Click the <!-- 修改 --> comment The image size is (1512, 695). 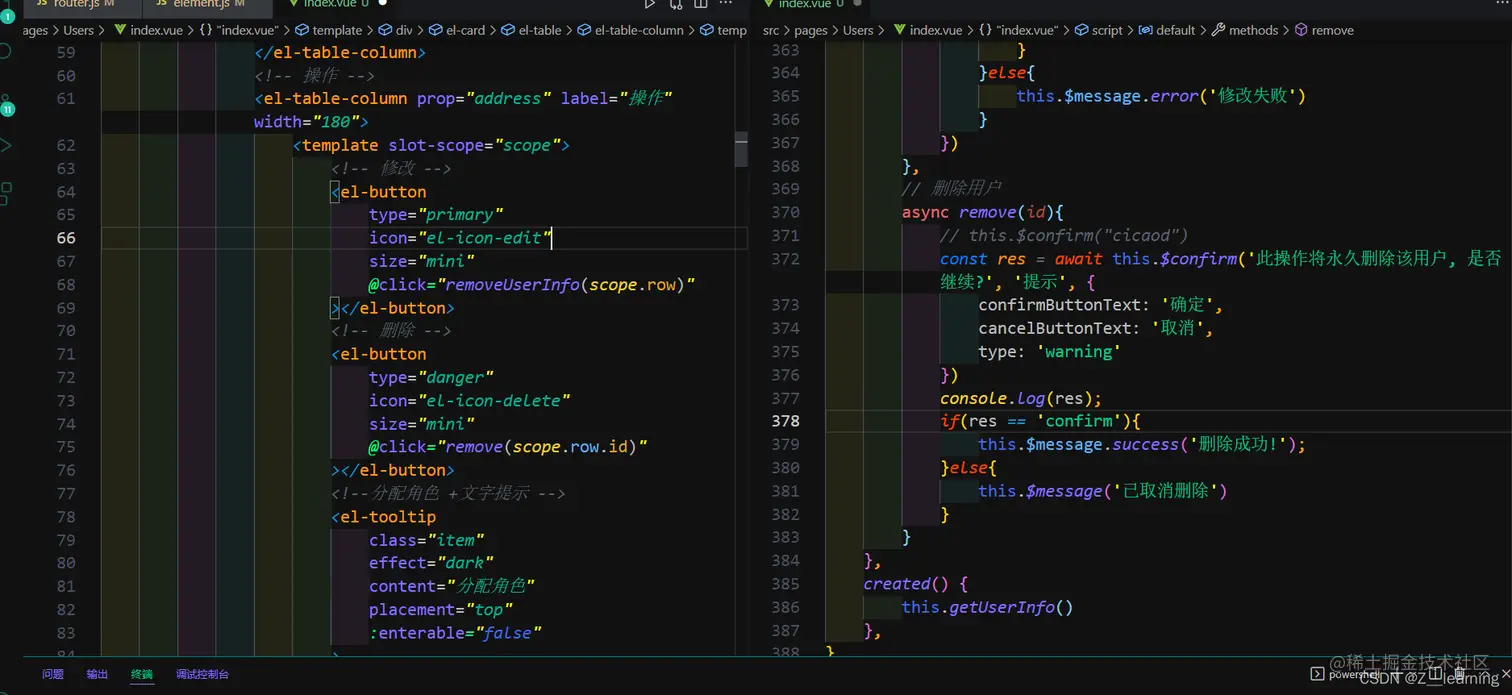click(391, 168)
